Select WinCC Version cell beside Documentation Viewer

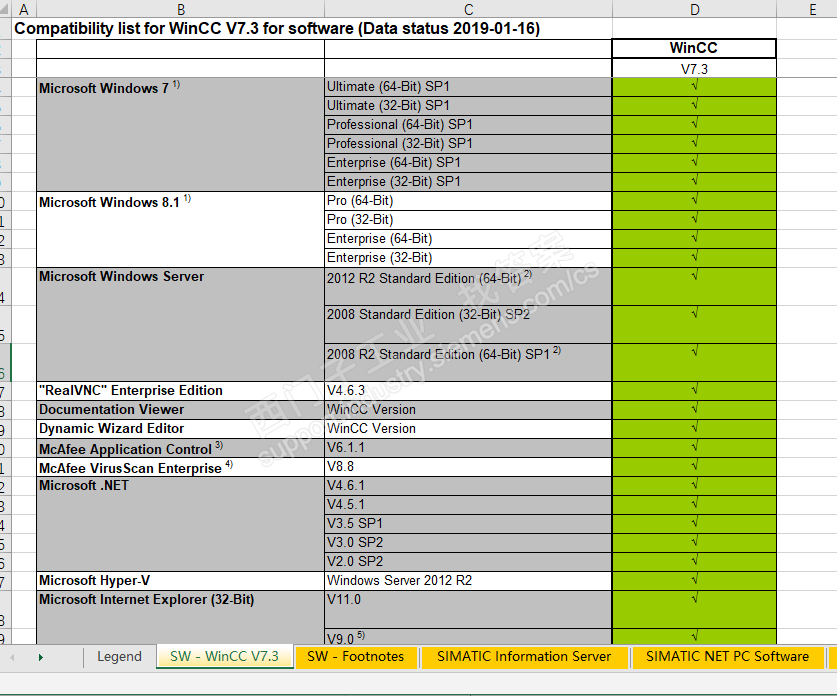click(x=468, y=410)
